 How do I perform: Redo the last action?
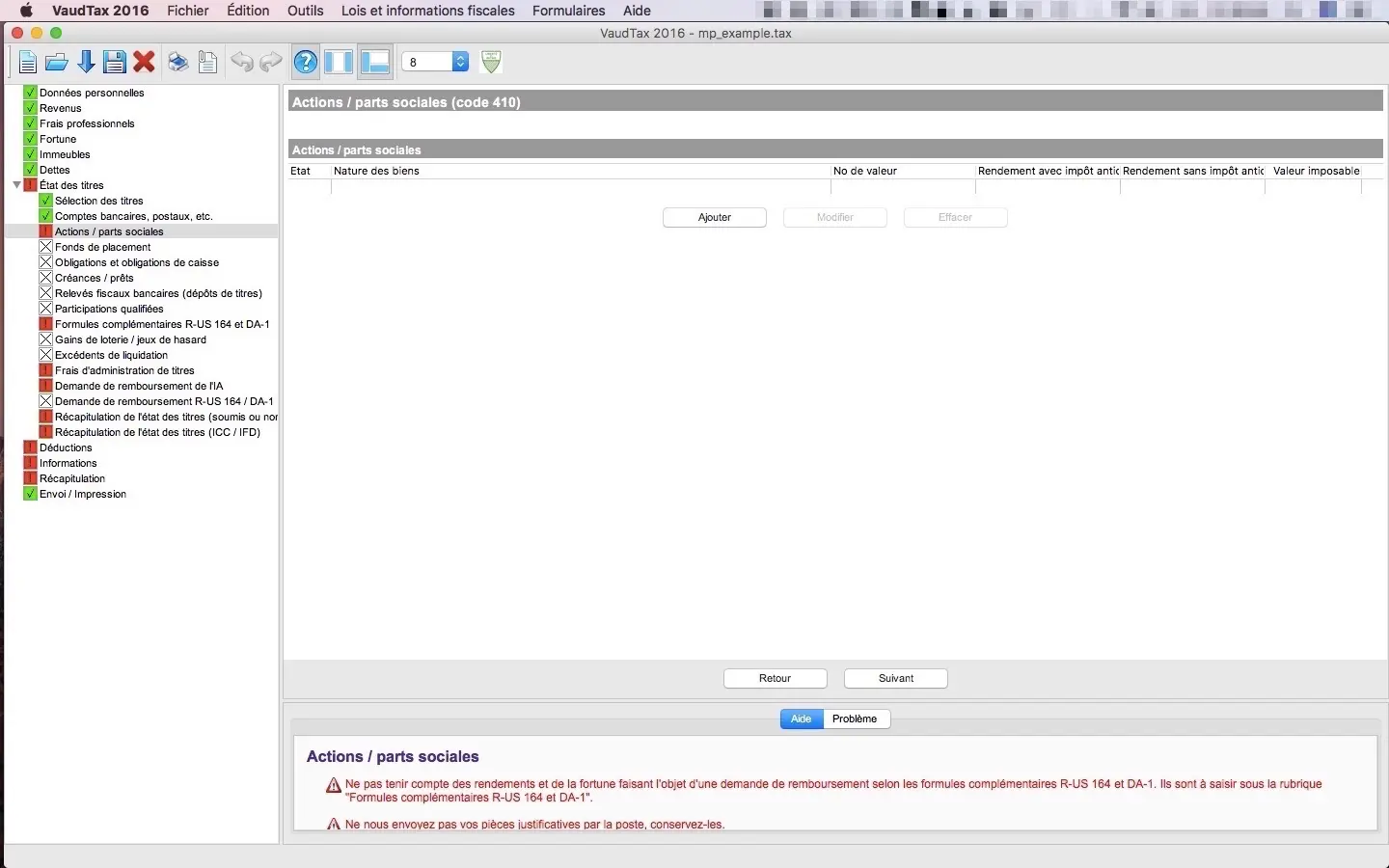[271, 63]
